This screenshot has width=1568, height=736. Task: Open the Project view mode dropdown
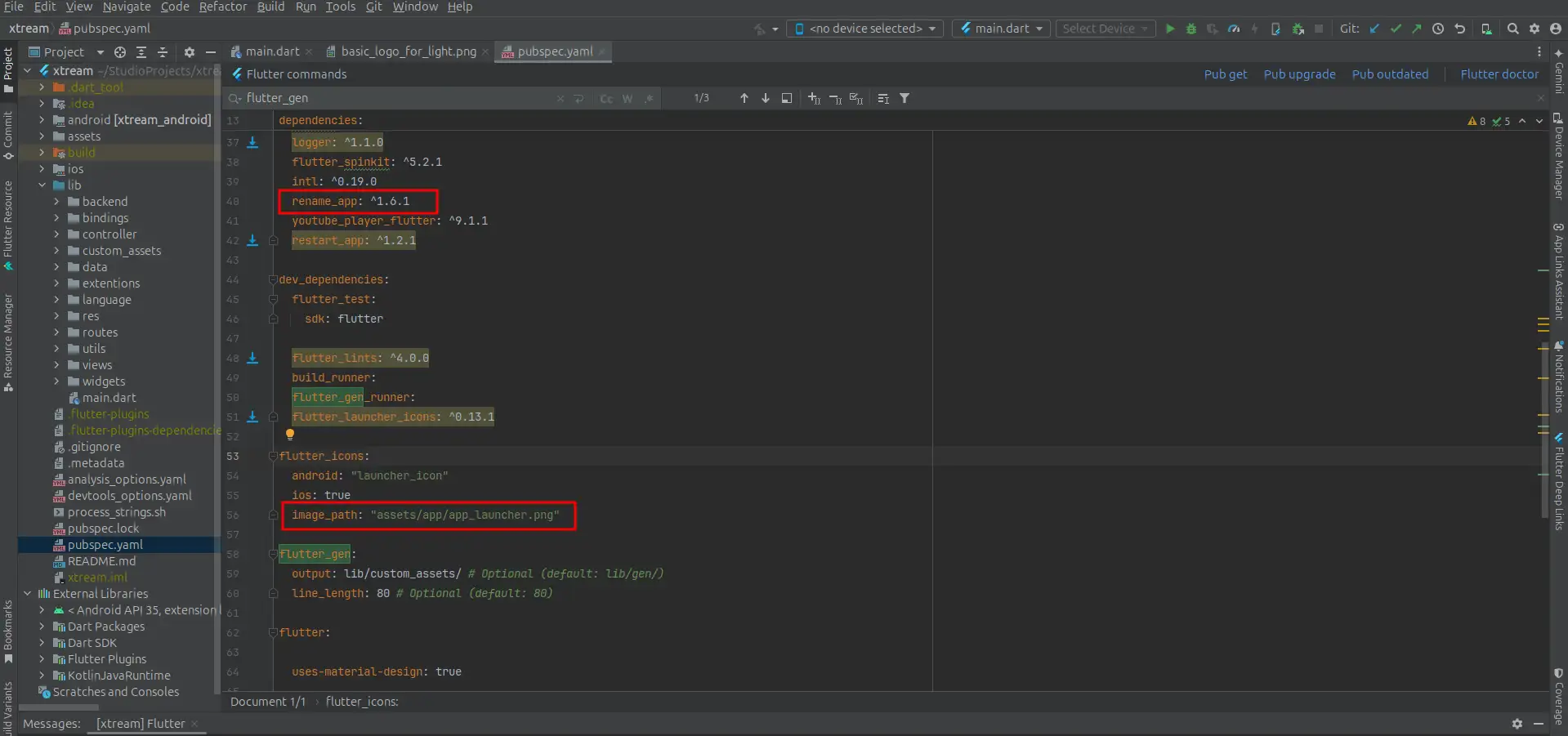point(67,51)
